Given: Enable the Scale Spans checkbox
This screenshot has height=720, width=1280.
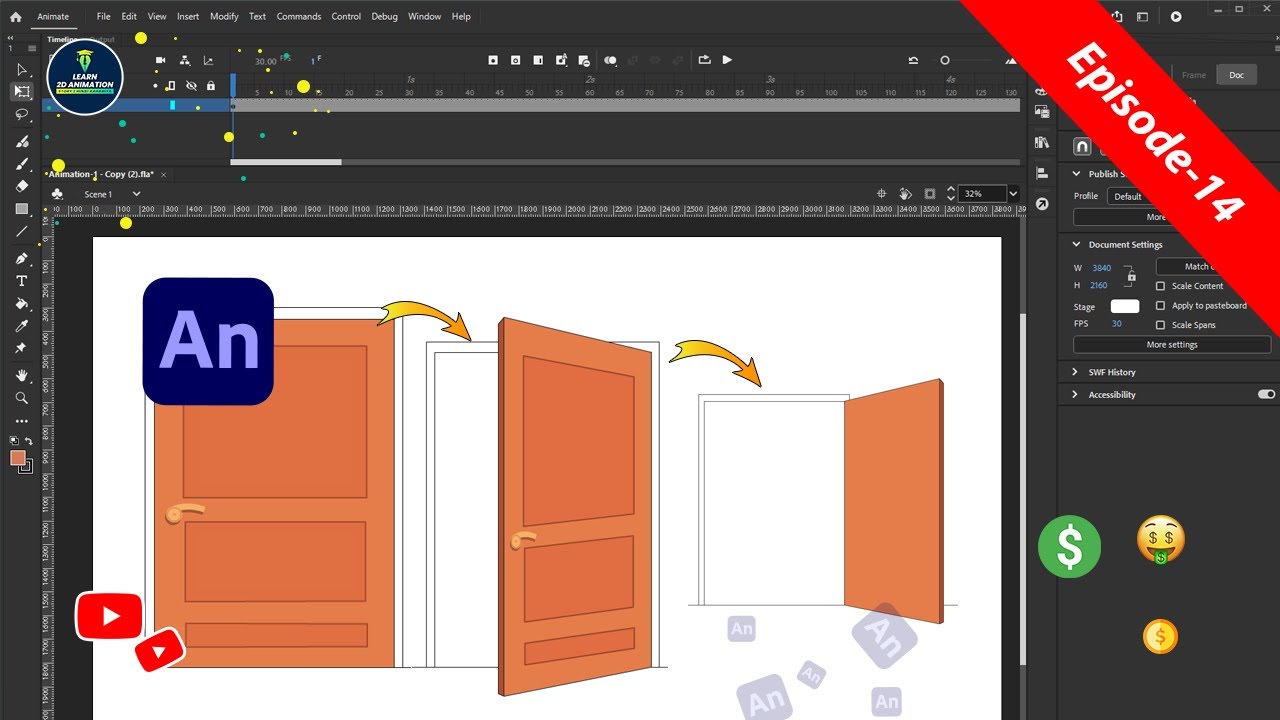Looking at the screenshot, I should pyautogui.click(x=1161, y=325).
